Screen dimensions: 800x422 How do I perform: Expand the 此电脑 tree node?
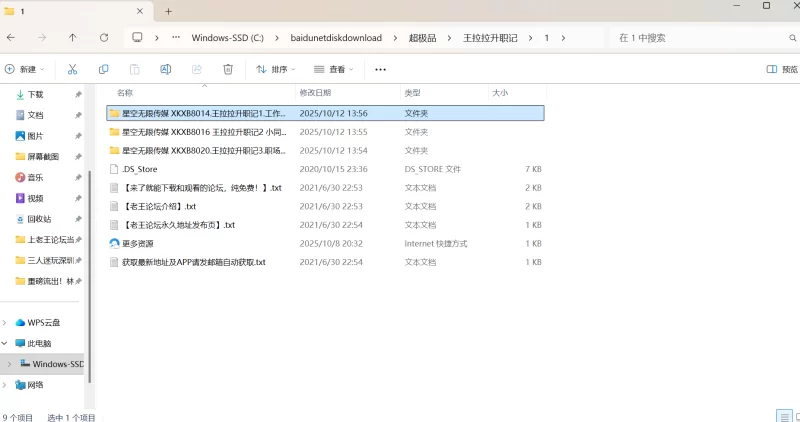tap(7, 343)
